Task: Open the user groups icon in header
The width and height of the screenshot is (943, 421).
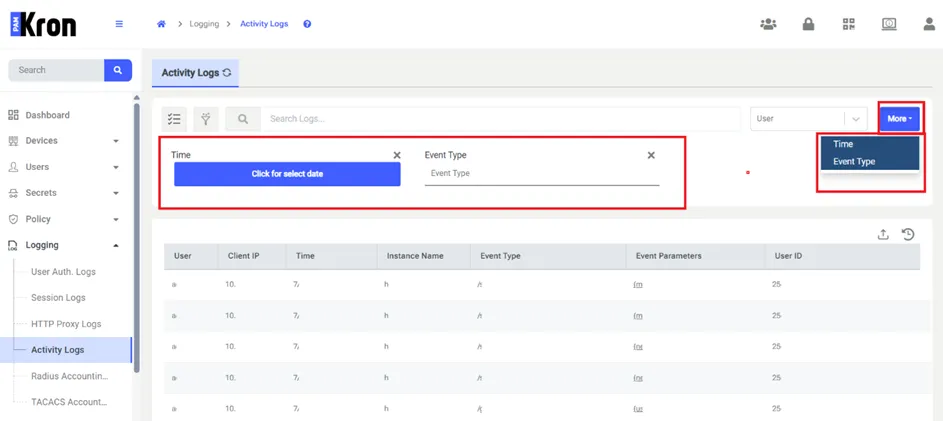Action: pos(768,24)
